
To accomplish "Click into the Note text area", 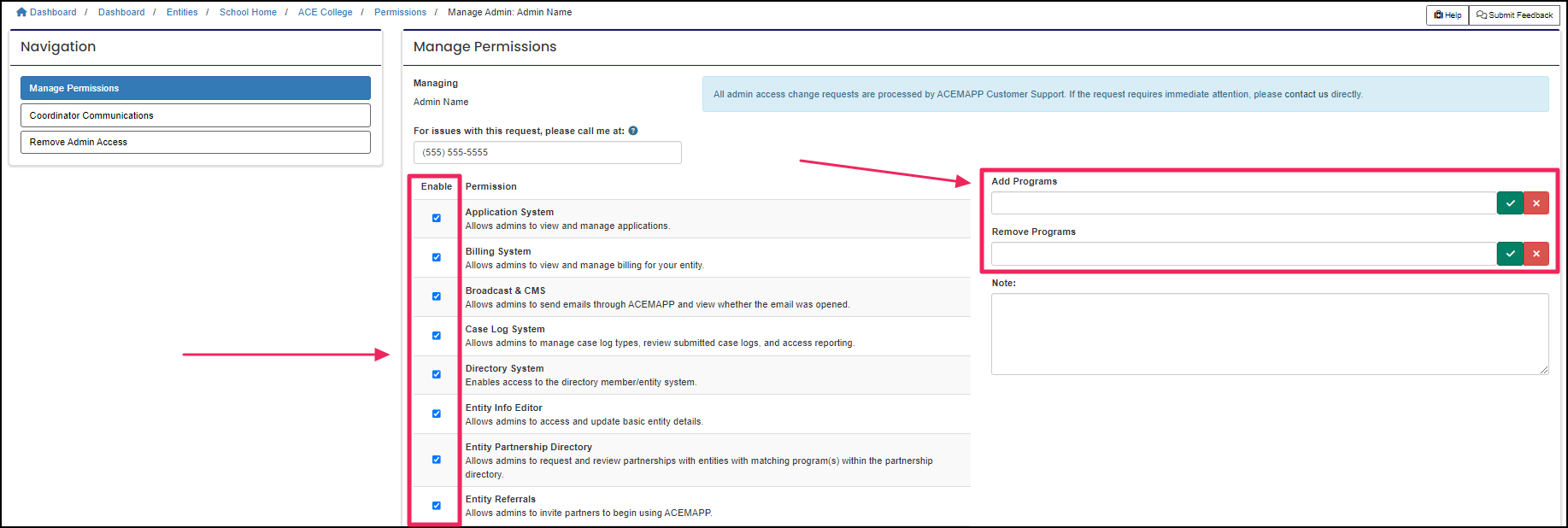I will point(1269,333).
